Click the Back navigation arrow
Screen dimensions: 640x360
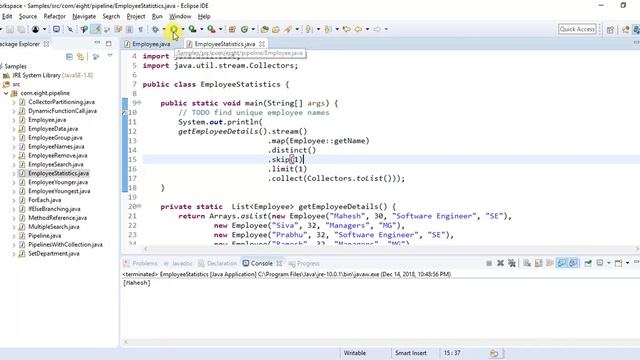point(358,29)
